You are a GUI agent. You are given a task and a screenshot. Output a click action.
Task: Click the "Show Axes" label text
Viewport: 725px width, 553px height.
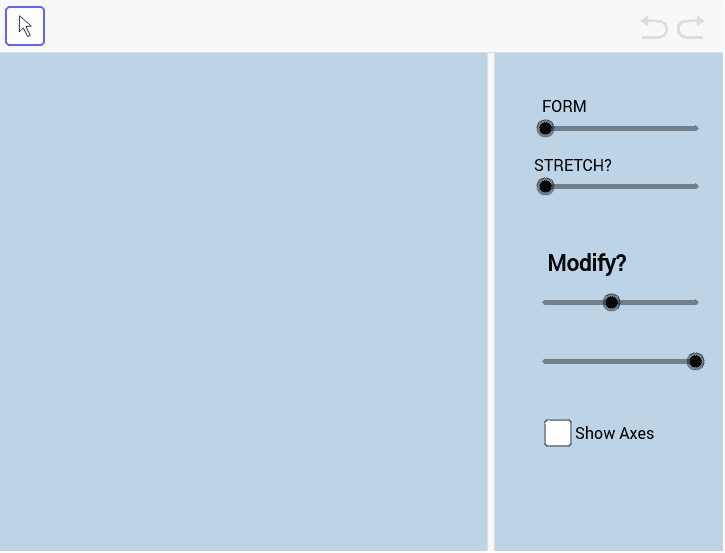614,433
